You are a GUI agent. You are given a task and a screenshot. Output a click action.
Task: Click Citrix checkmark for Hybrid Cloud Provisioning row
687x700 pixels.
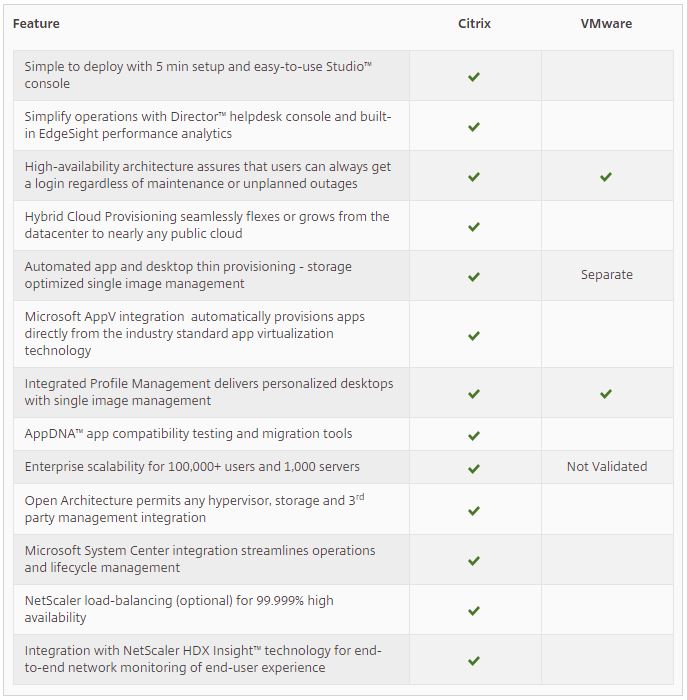(x=474, y=227)
